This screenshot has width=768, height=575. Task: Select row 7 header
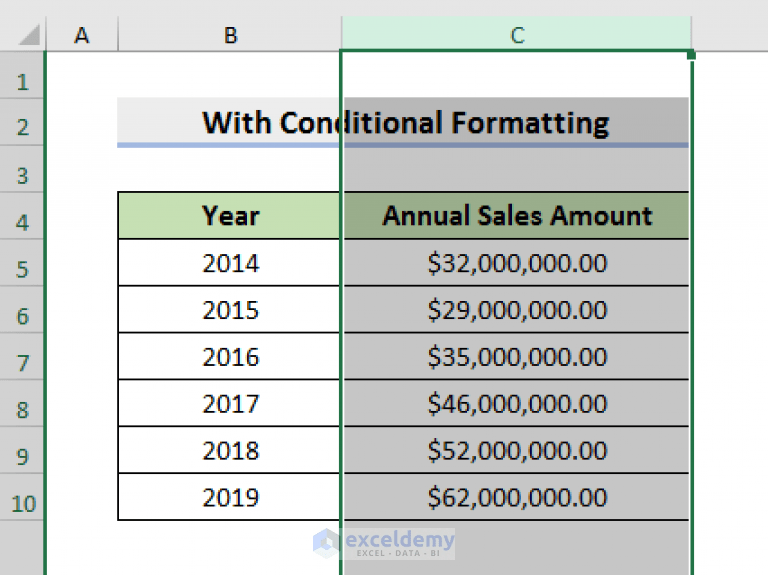click(x=22, y=357)
